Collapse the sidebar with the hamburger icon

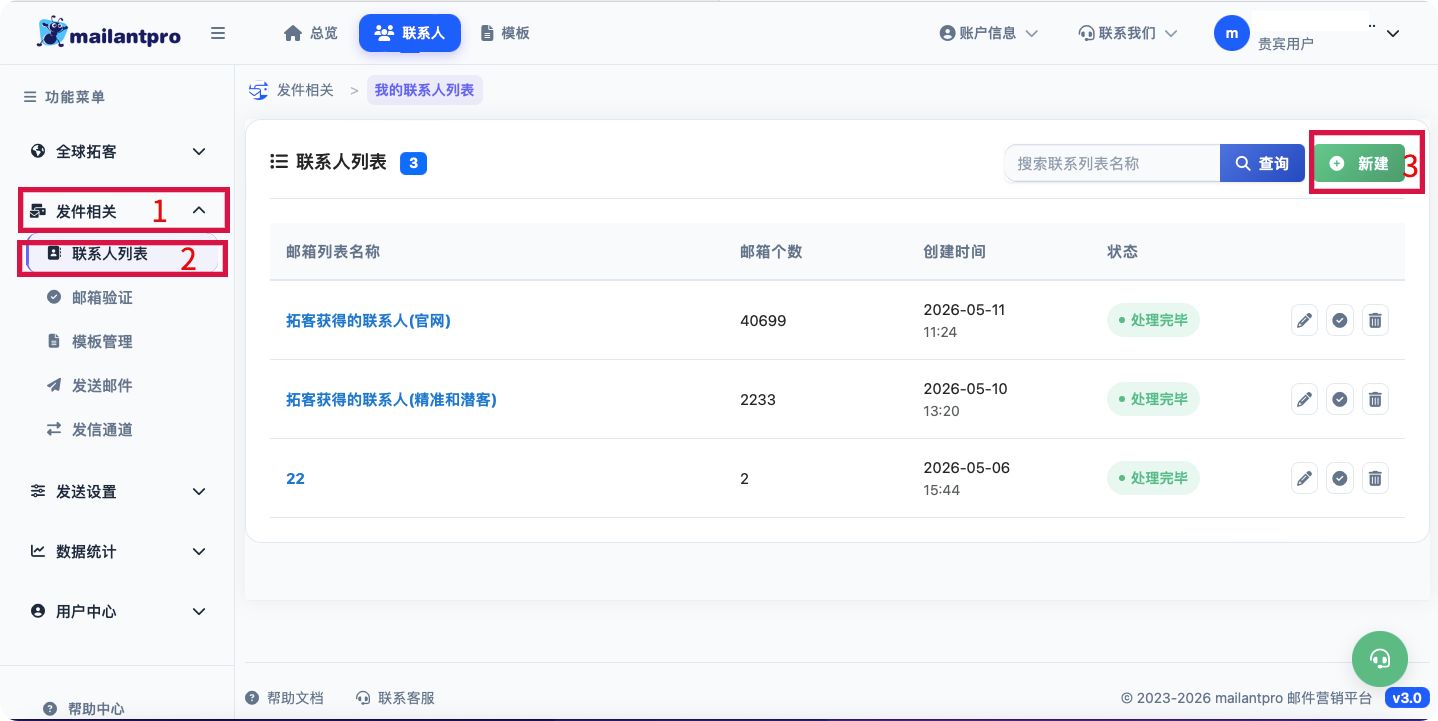pyautogui.click(x=218, y=33)
